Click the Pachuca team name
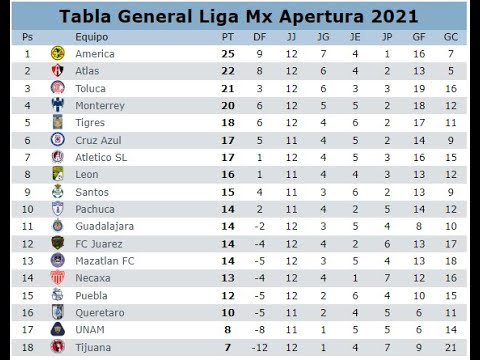 tap(95, 209)
